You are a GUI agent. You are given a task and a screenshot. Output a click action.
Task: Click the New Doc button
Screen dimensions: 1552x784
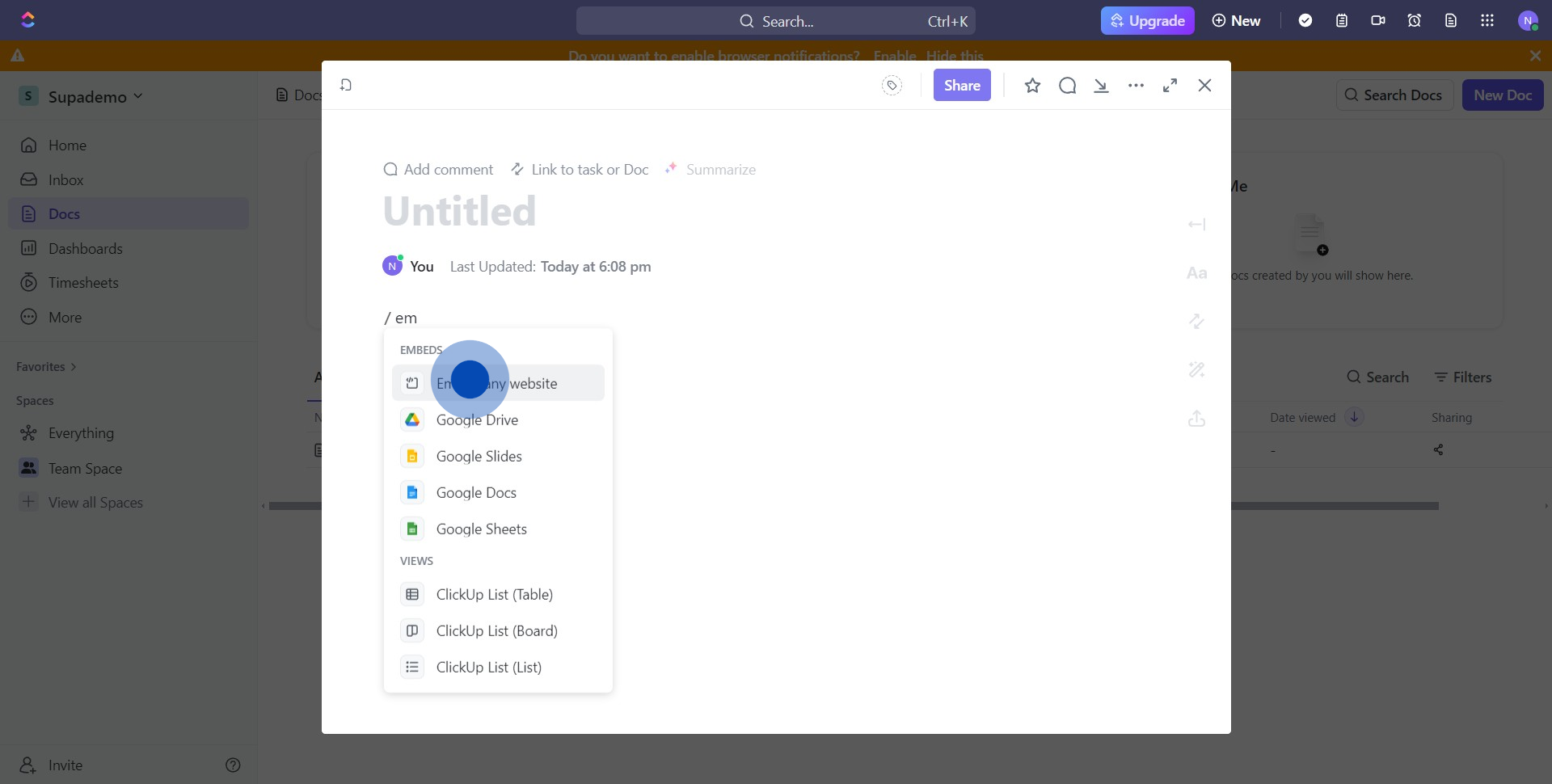click(1503, 95)
